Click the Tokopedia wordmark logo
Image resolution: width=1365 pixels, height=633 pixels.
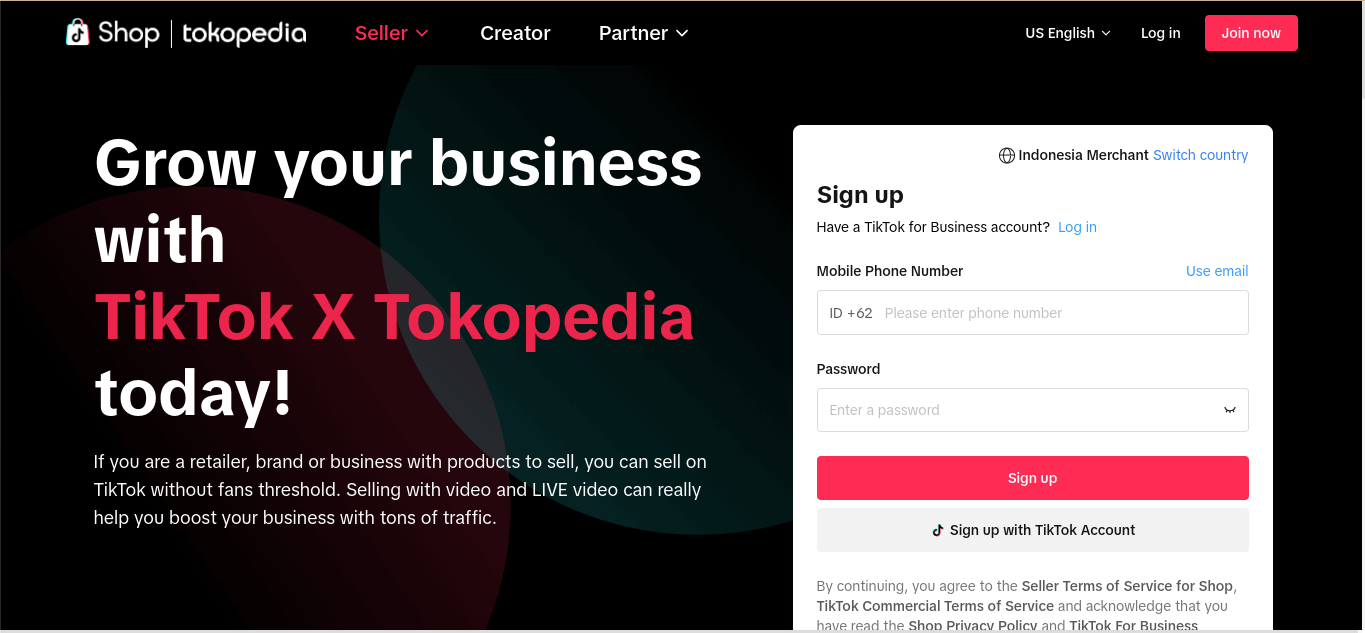(x=244, y=33)
